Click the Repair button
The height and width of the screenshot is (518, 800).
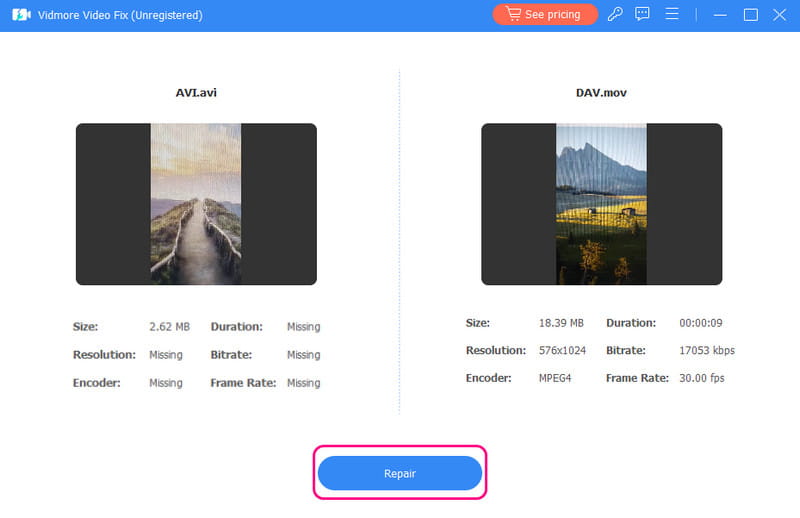[400, 473]
